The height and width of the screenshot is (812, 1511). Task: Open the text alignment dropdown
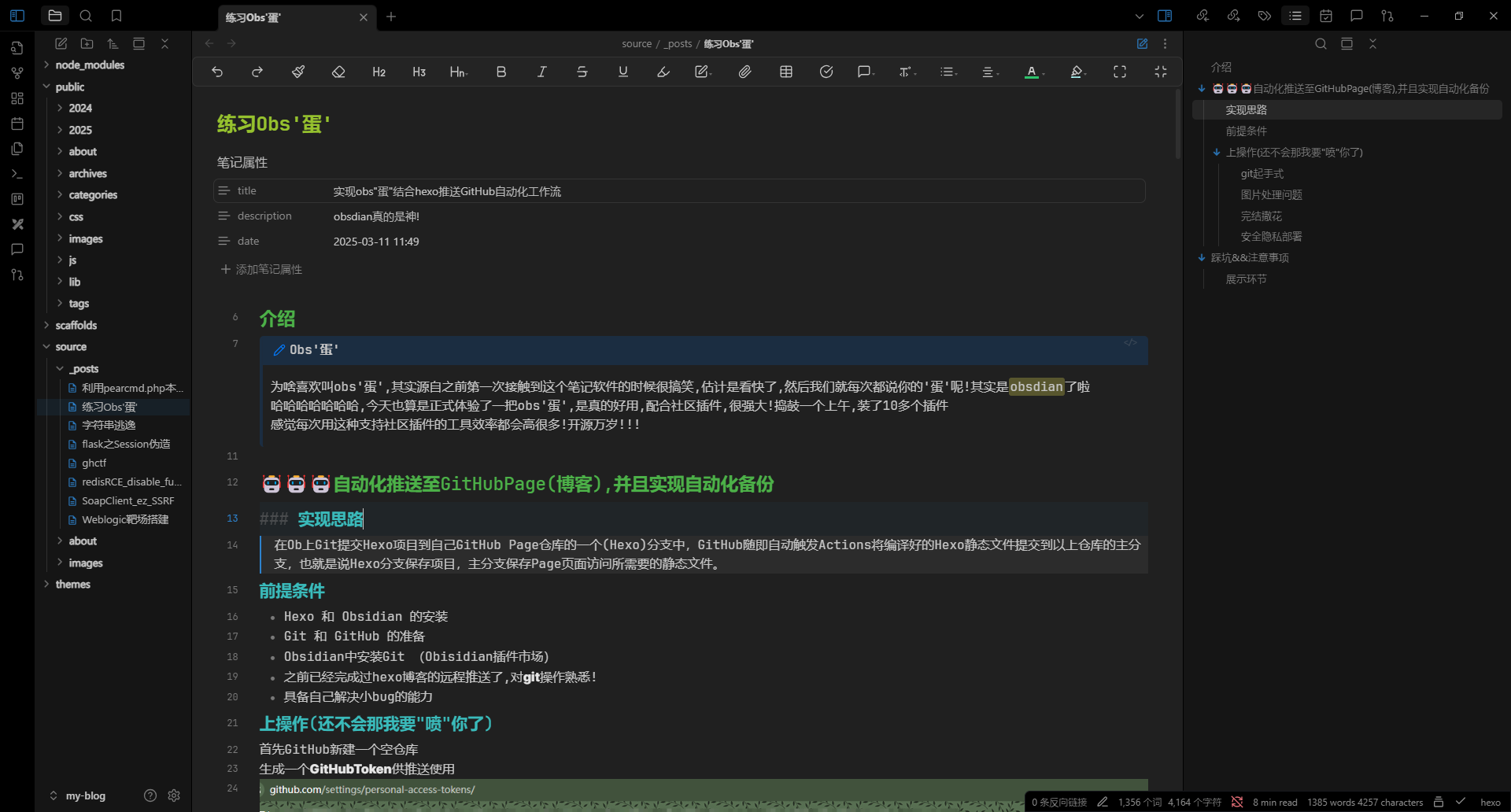point(990,72)
